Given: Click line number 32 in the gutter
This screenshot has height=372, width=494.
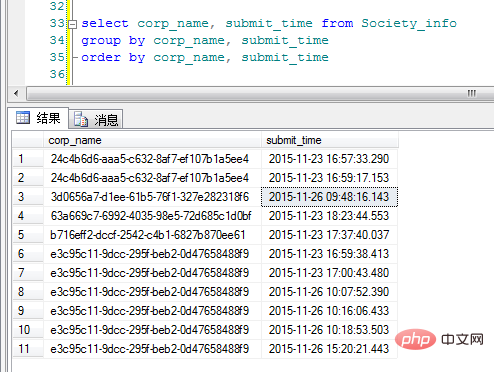Looking at the screenshot, I should [x=57, y=6].
